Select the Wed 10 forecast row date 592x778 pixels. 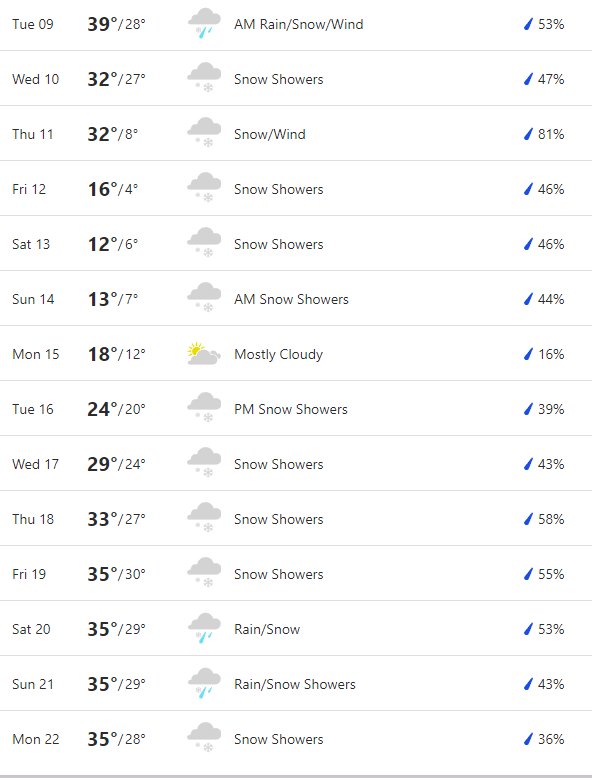coord(35,79)
